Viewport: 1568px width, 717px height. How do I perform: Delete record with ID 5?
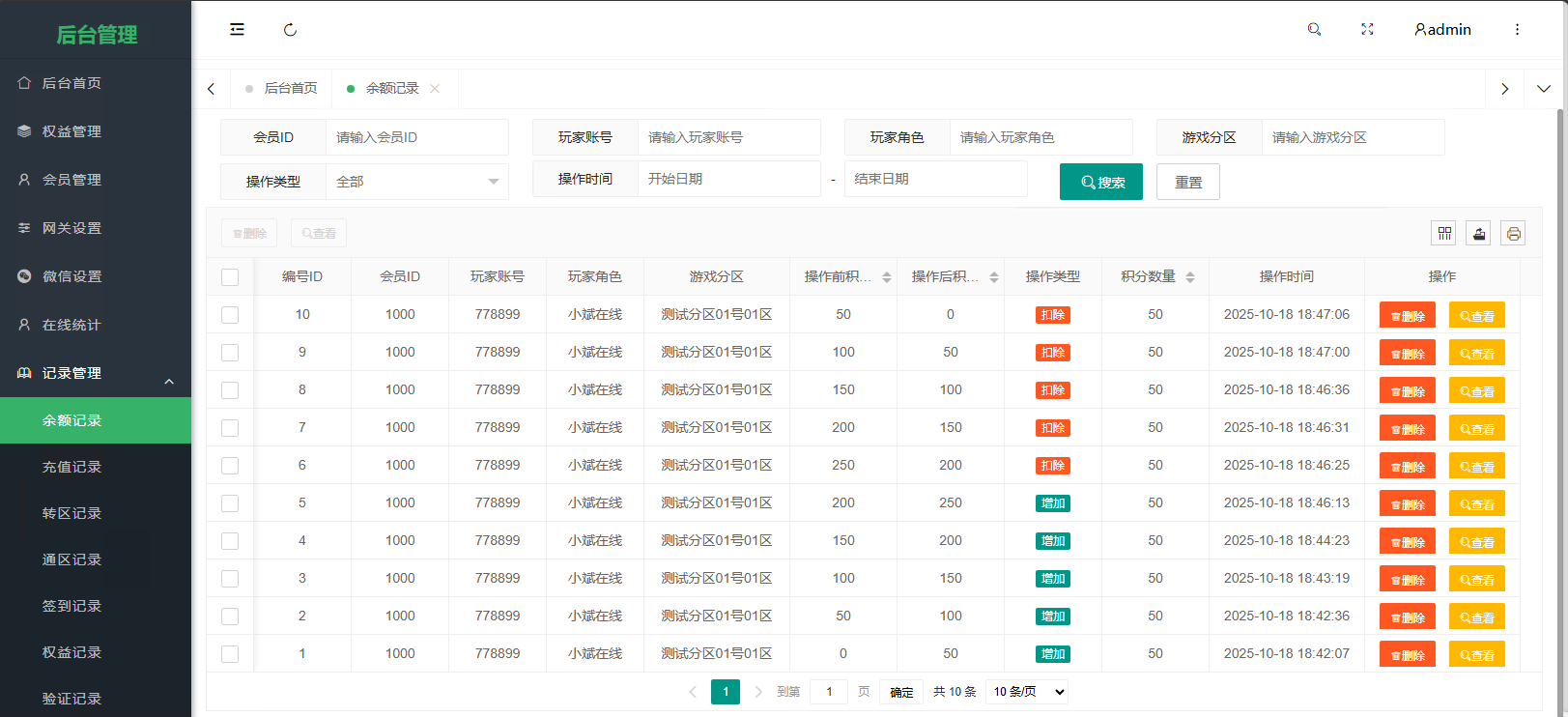click(1408, 504)
